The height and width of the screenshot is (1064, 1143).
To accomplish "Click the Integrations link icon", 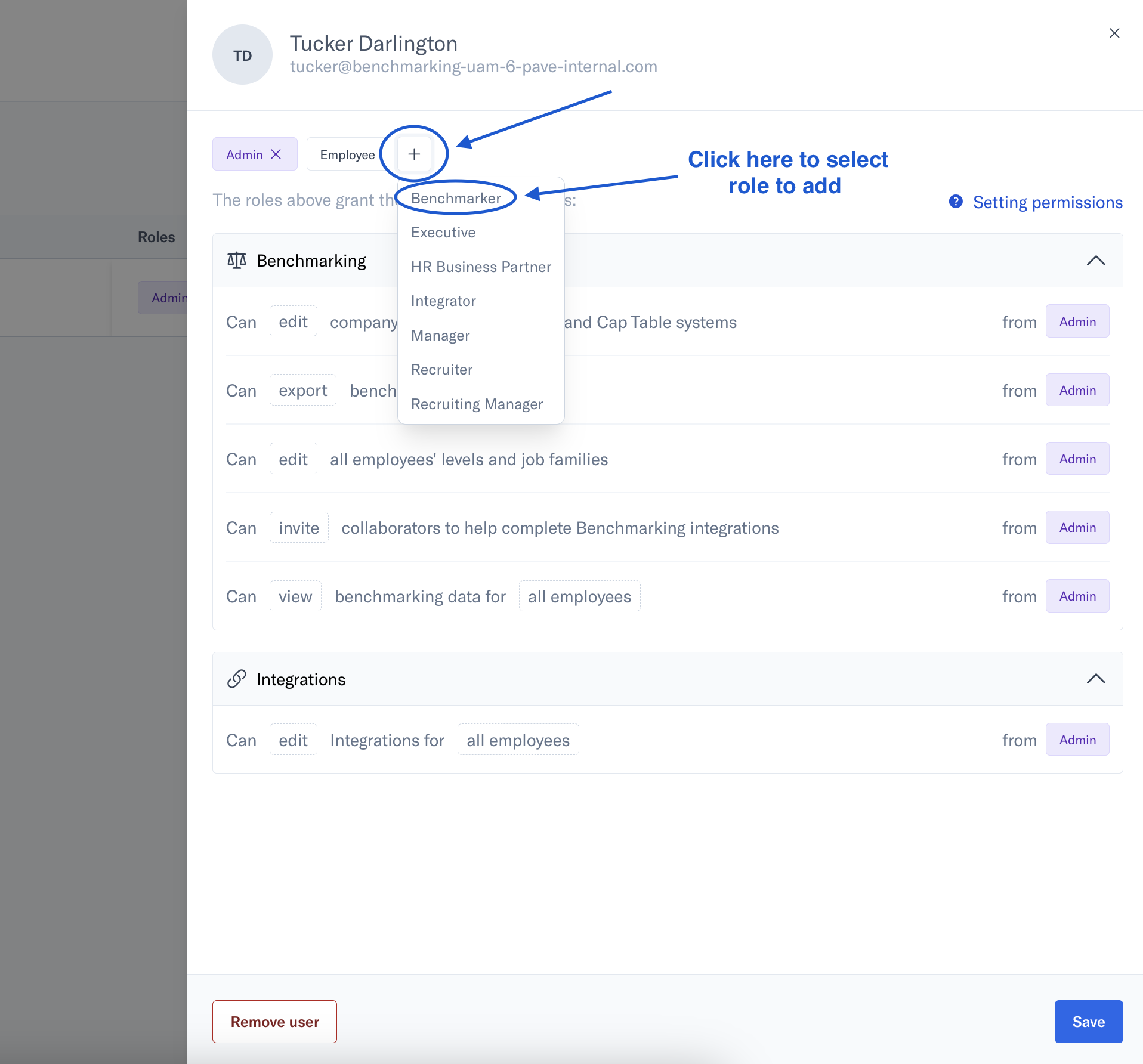I will pyautogui.click(x=237, y=679).
